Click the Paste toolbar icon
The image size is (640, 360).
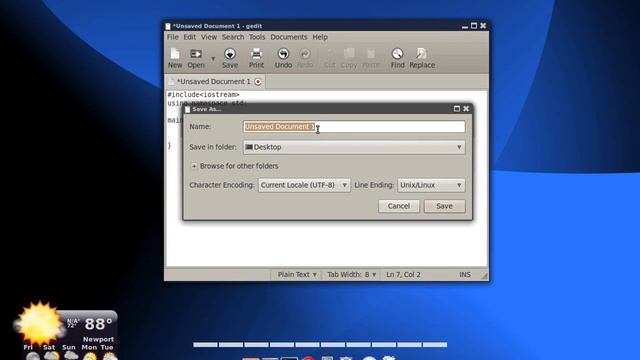tap(371, 58)
